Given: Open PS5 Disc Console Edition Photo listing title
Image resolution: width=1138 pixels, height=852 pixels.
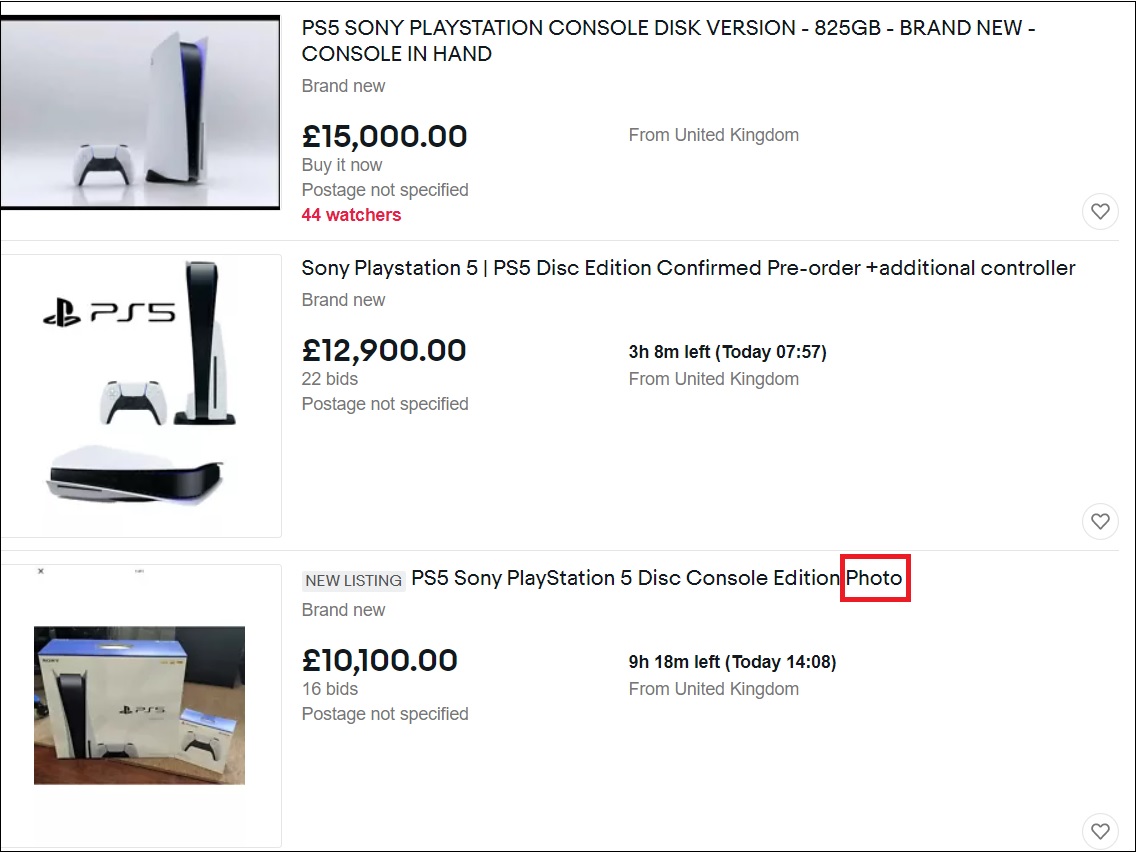Looking at the screenshot, I should click(x=657, y=578).
